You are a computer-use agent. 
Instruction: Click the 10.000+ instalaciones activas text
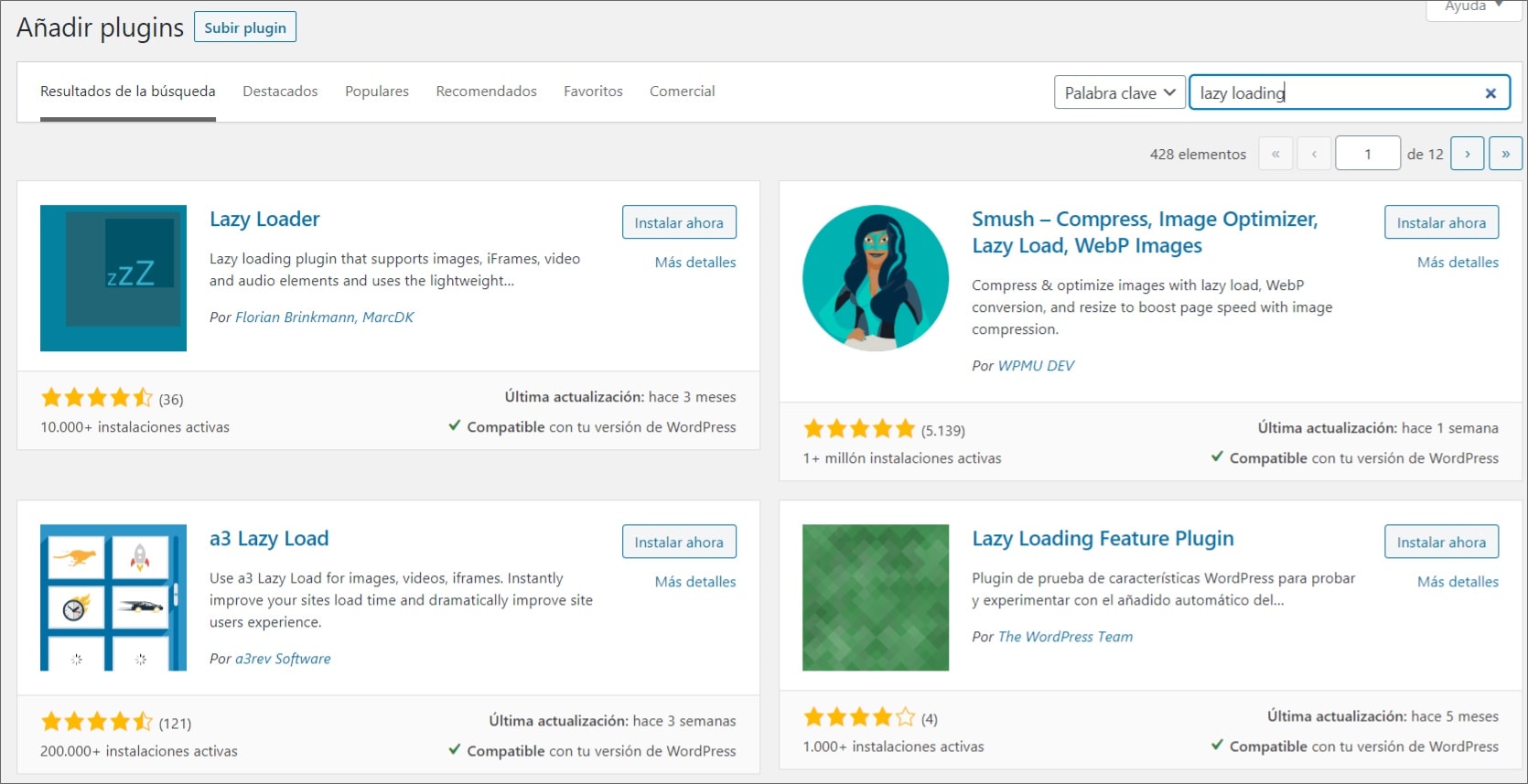(135, 427)
